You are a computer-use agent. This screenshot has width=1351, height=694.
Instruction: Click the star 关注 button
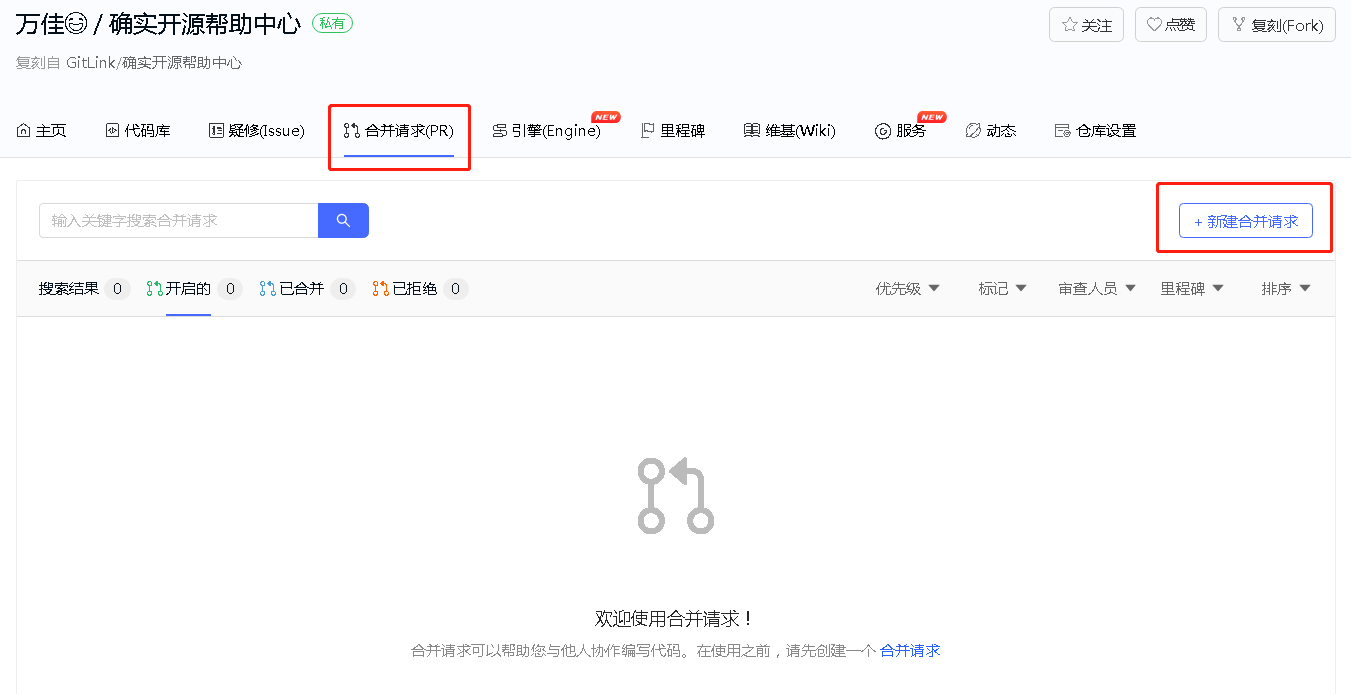pos(1086,25)
